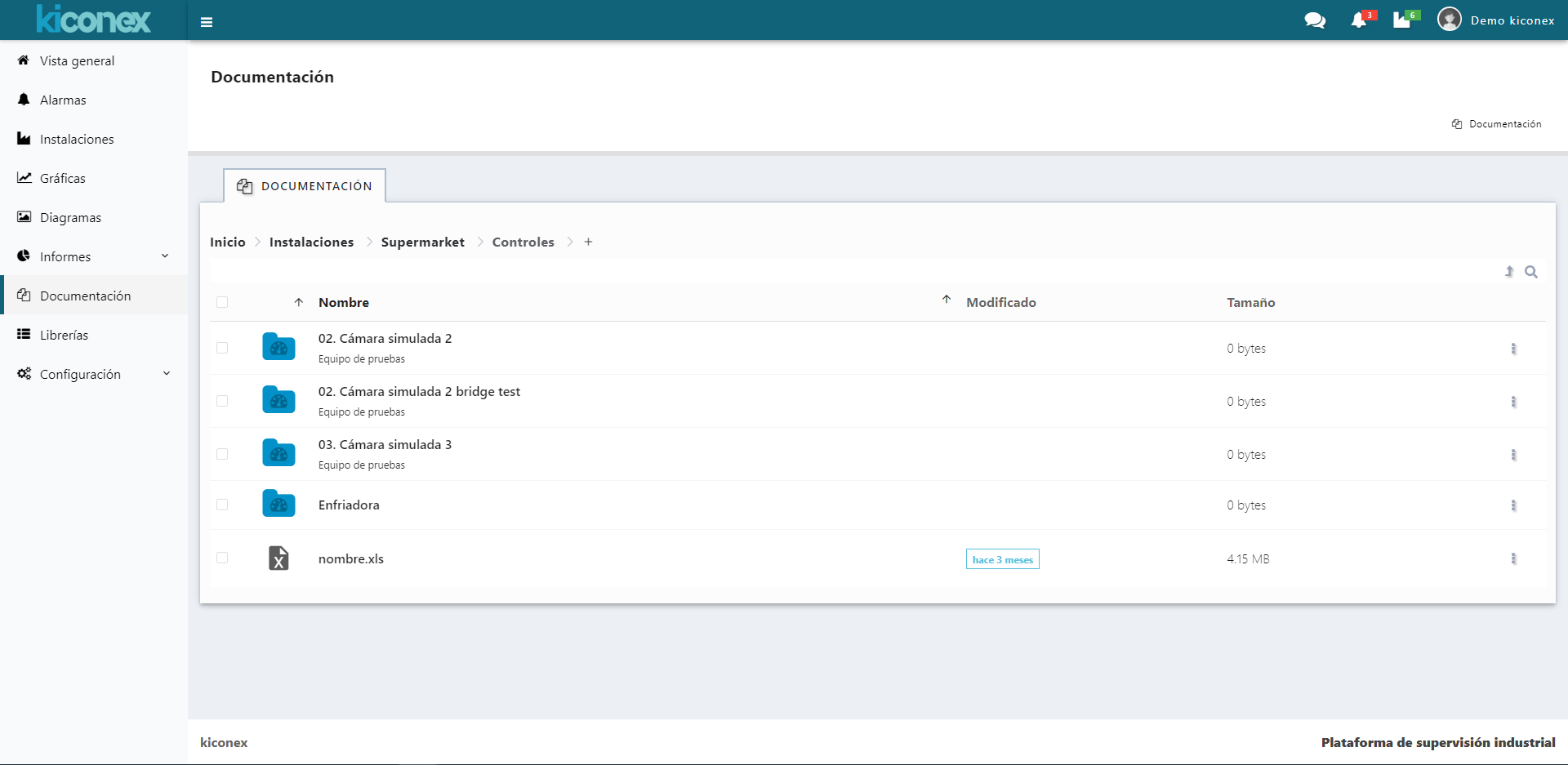The height and width of the screenshot is (765, 1568).
Task: Add new breadcrumb item with plus icon
Action: (588, 242)
